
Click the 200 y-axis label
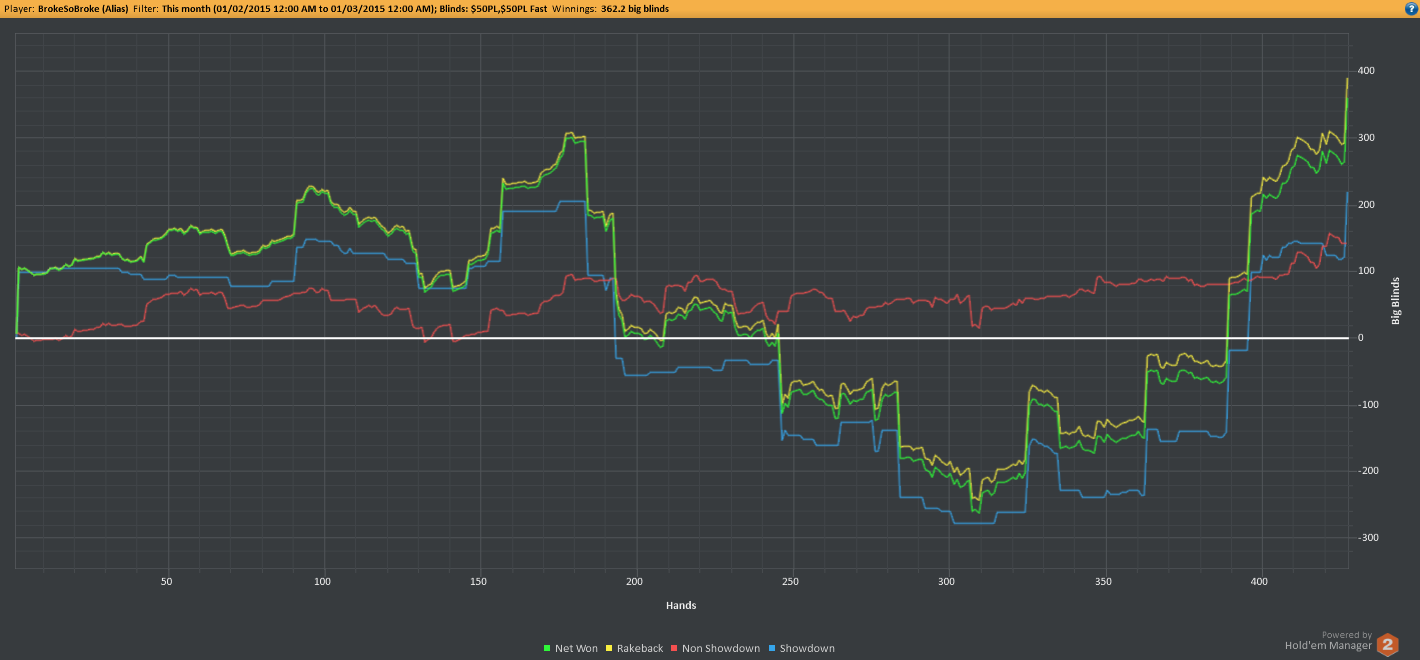tap(1366, 205)
